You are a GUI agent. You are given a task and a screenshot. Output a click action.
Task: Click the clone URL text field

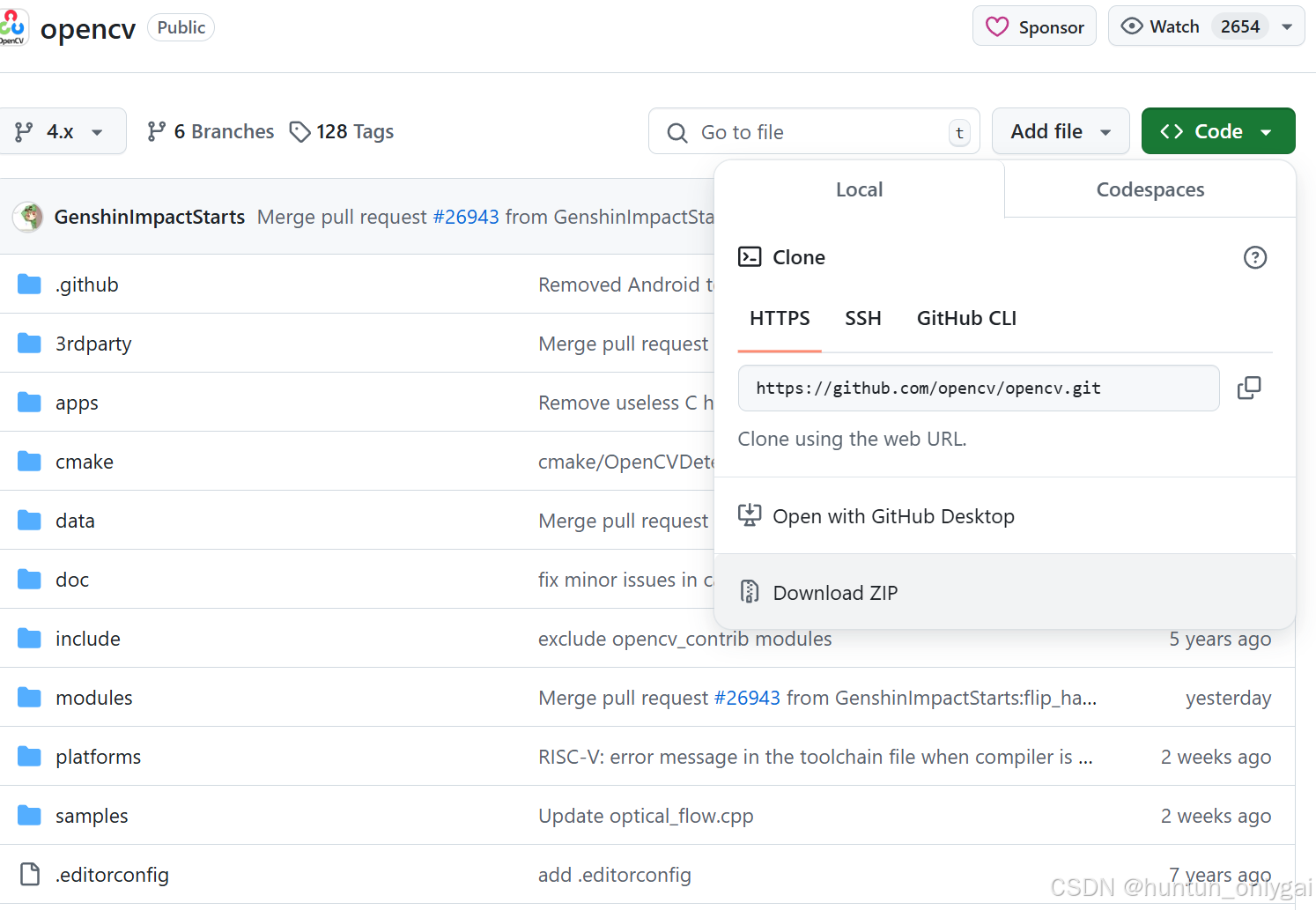[979, 388]
